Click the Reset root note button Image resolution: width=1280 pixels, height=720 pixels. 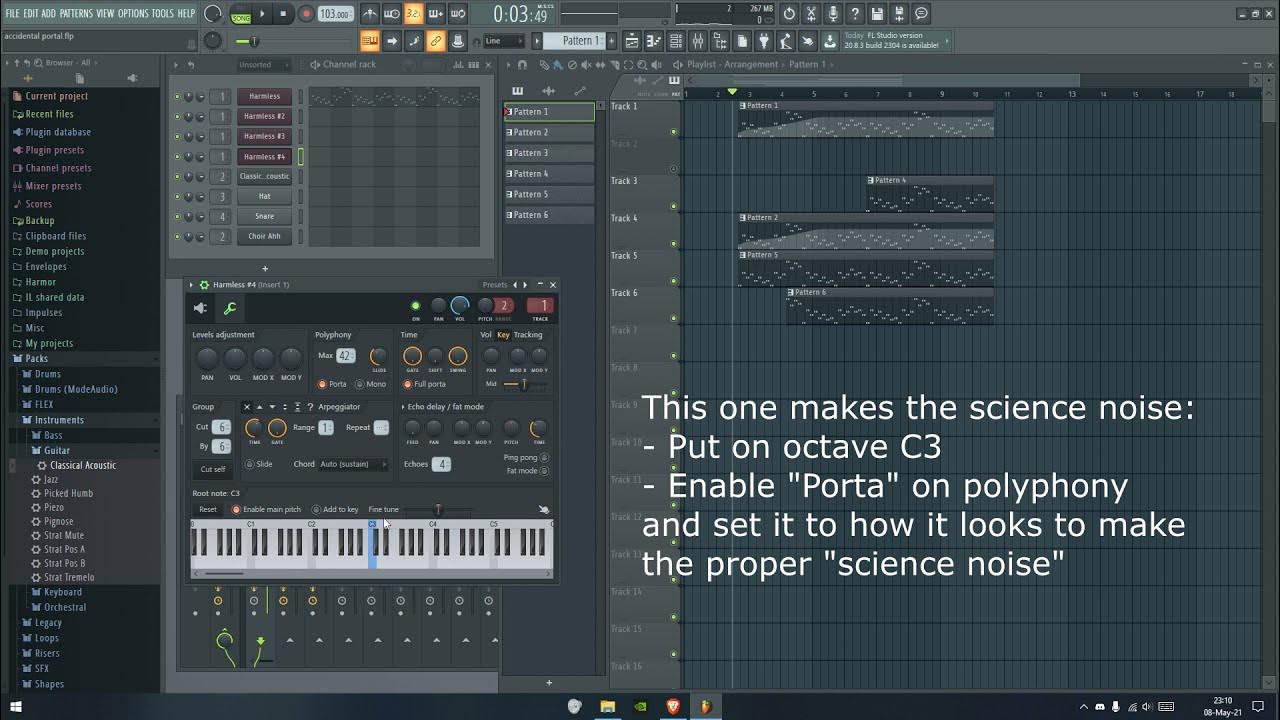(x=208, y=510)
